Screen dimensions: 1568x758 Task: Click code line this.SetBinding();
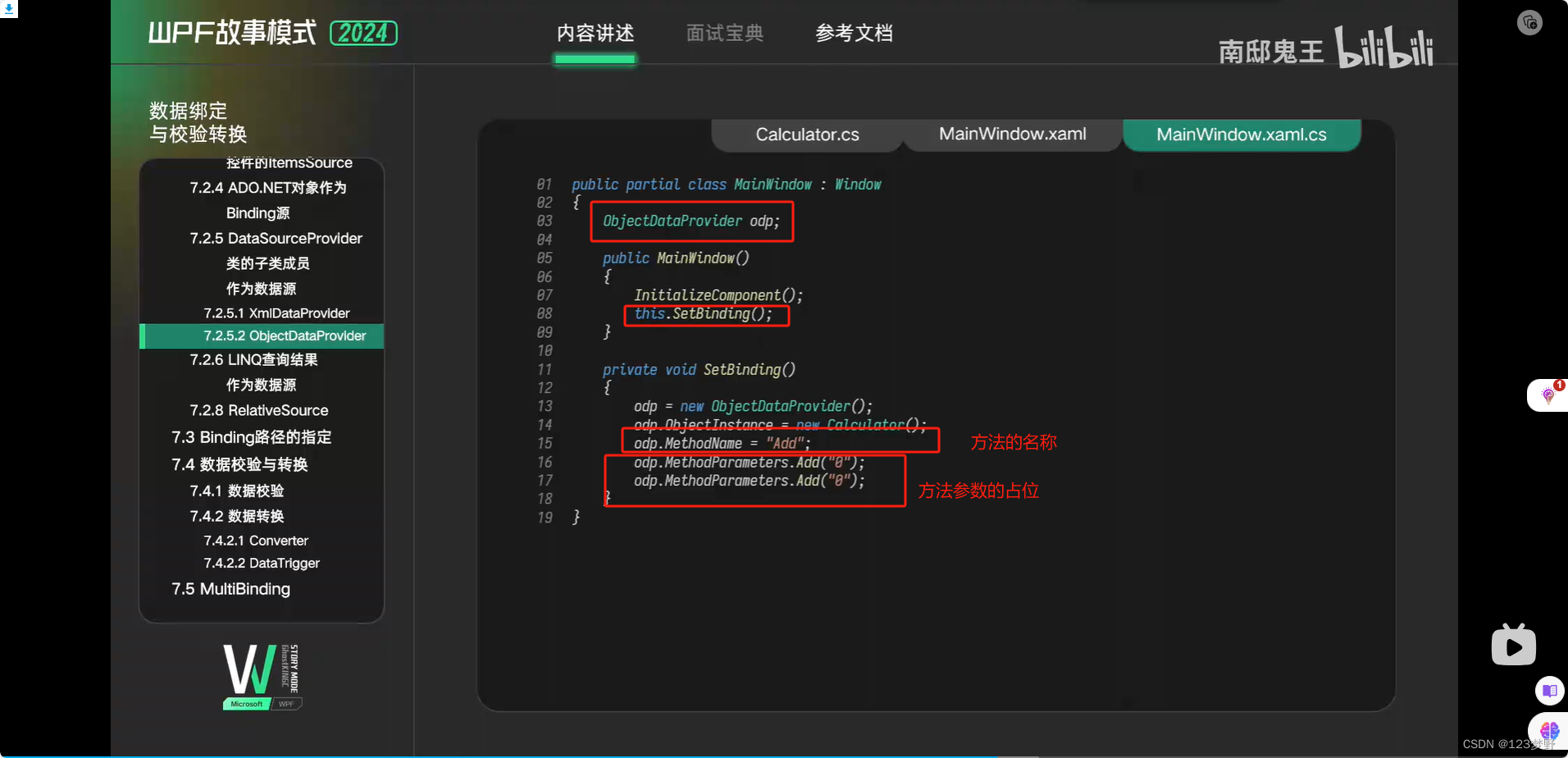tap(703, 313)
